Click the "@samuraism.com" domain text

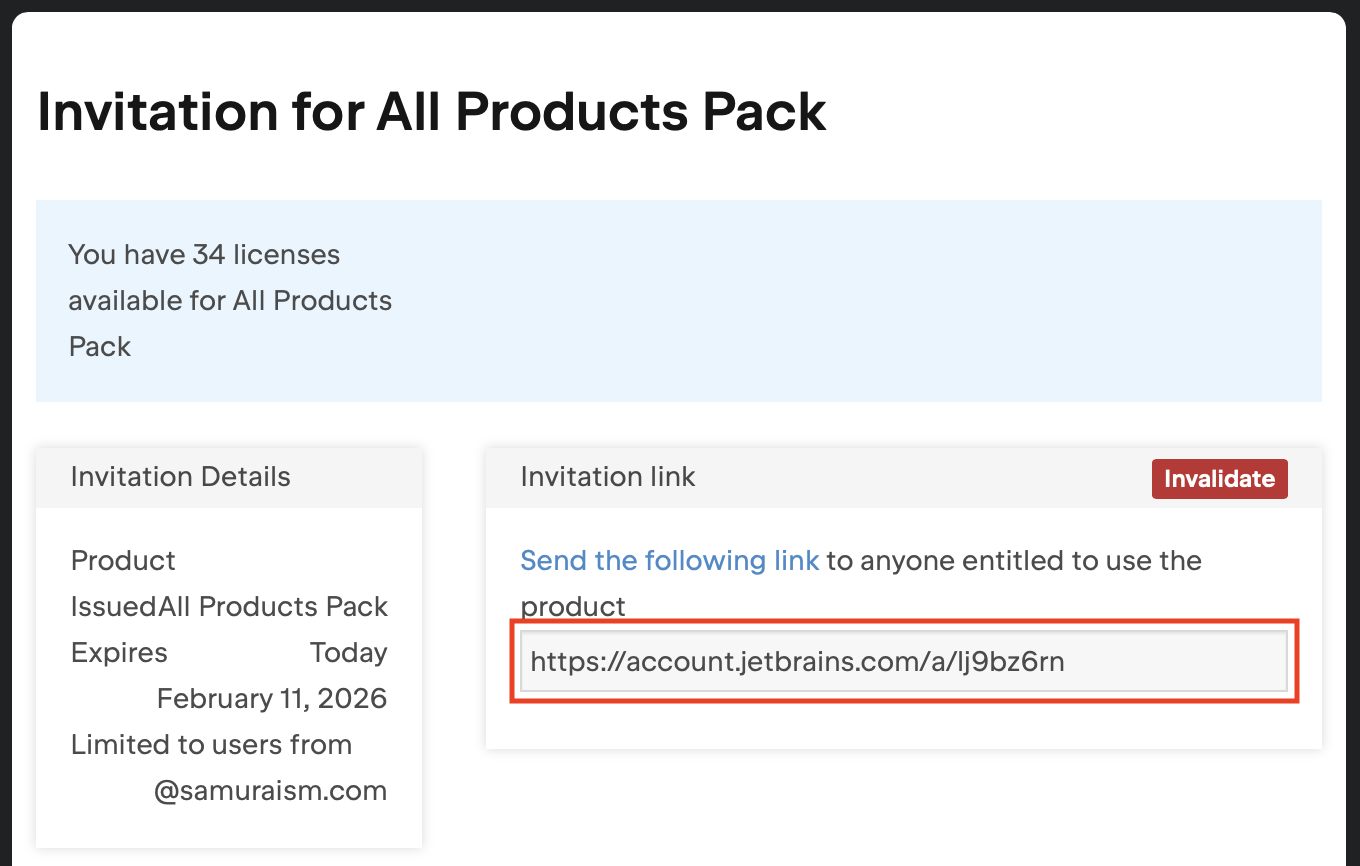coord(270,791)
